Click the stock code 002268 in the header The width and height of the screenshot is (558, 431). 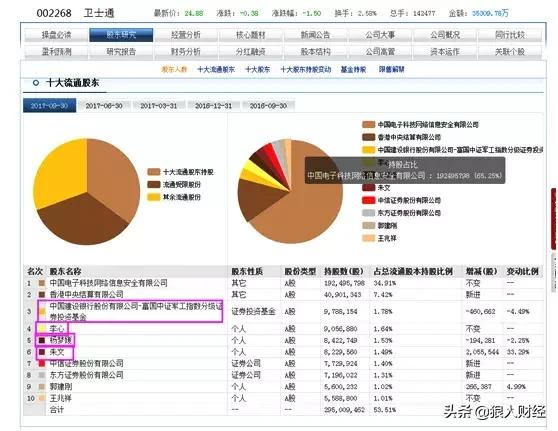click(54, 13)
